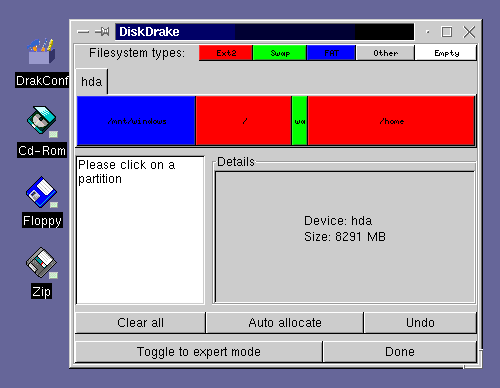Viewport: 500px width, 388px height.
Task: Select the hda disk tab
Action: (x=92, y=82)
